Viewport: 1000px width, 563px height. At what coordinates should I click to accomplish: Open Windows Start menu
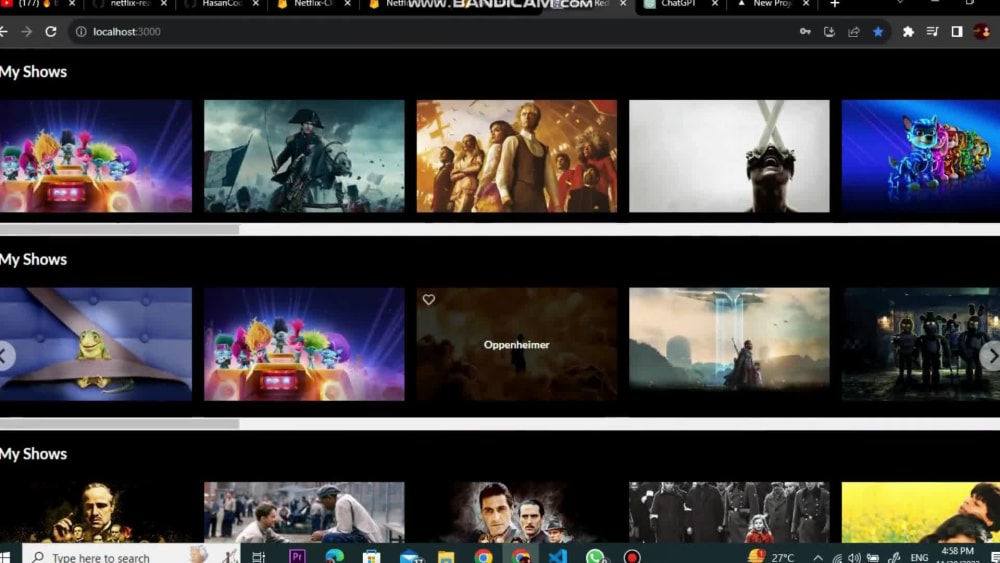click(x=5, y=557)
